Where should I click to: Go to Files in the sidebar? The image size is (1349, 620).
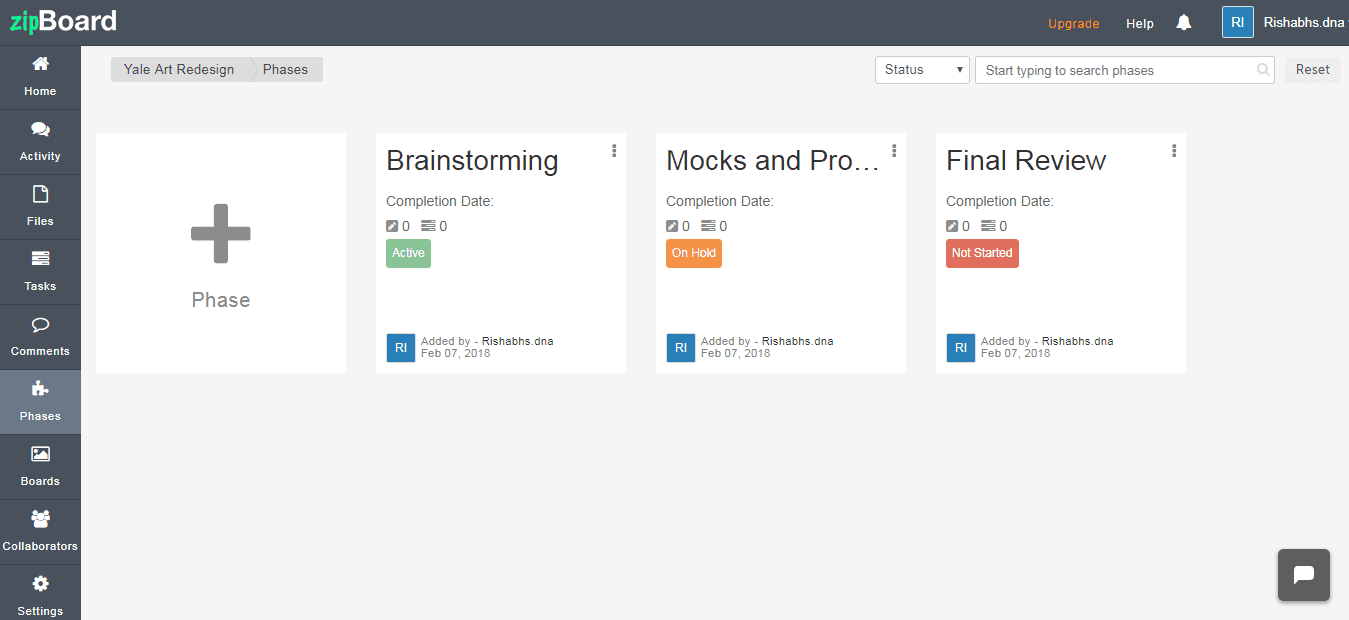[x=40, y=207]
